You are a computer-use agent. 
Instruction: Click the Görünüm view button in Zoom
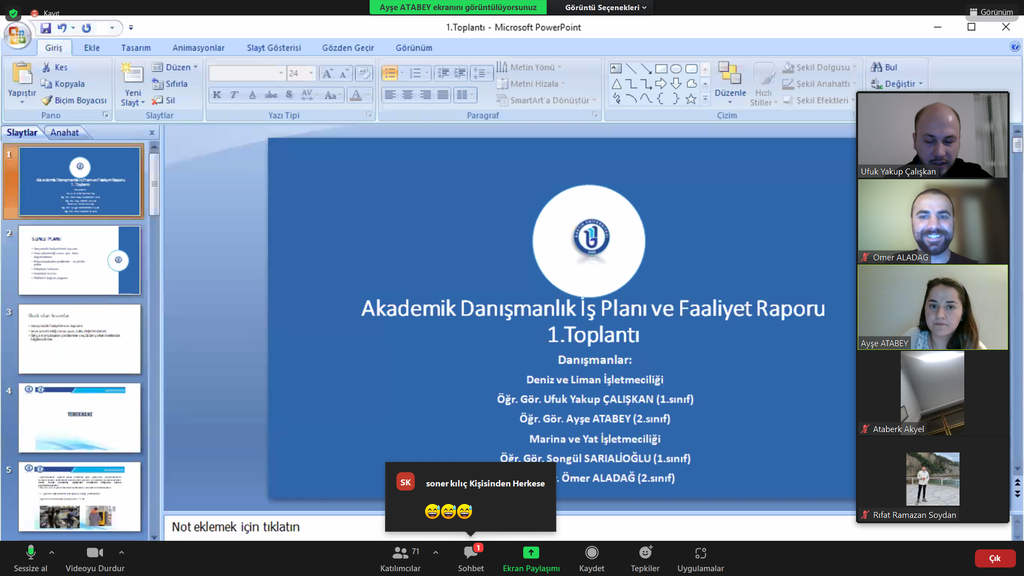pos(991,12)
